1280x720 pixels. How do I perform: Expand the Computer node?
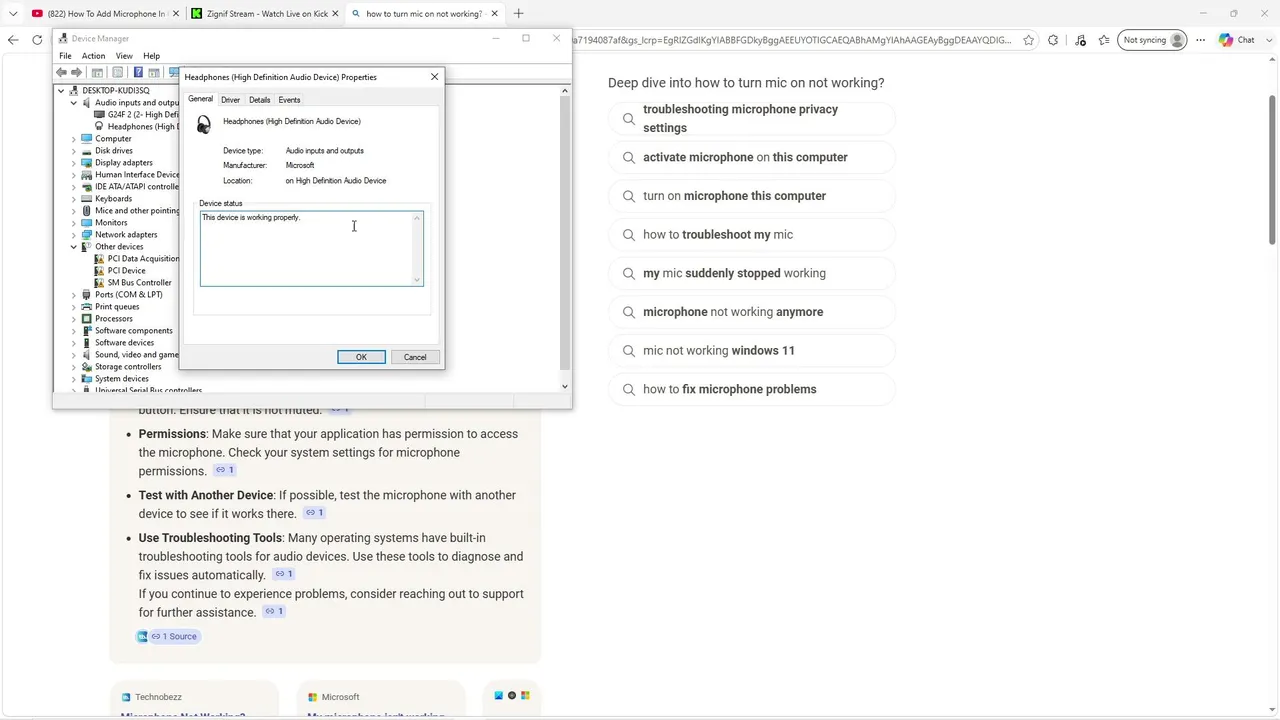73,139
